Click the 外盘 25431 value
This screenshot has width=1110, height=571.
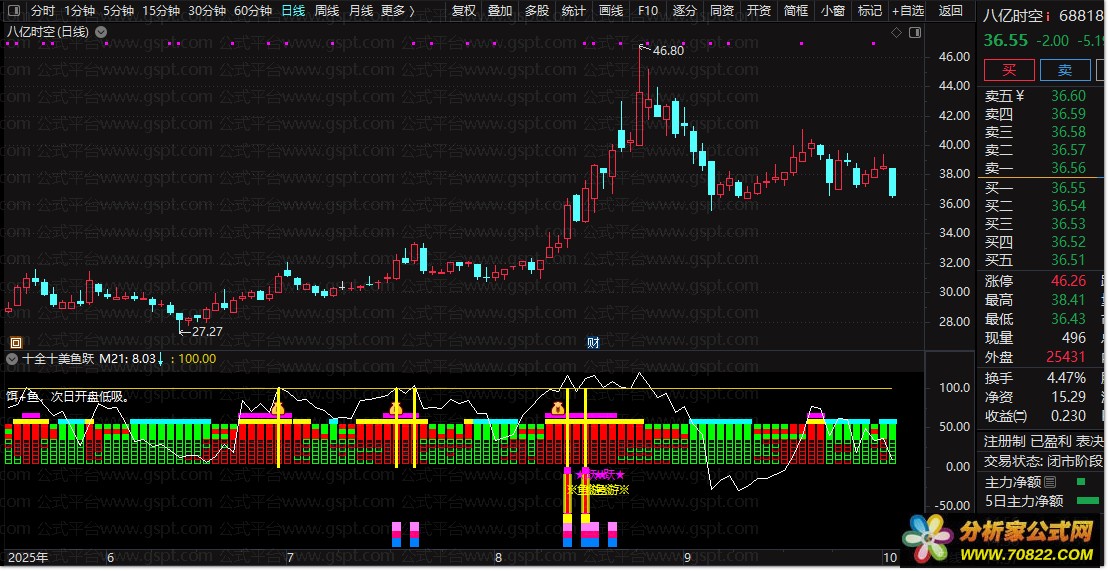click(x=1066, y=357)
